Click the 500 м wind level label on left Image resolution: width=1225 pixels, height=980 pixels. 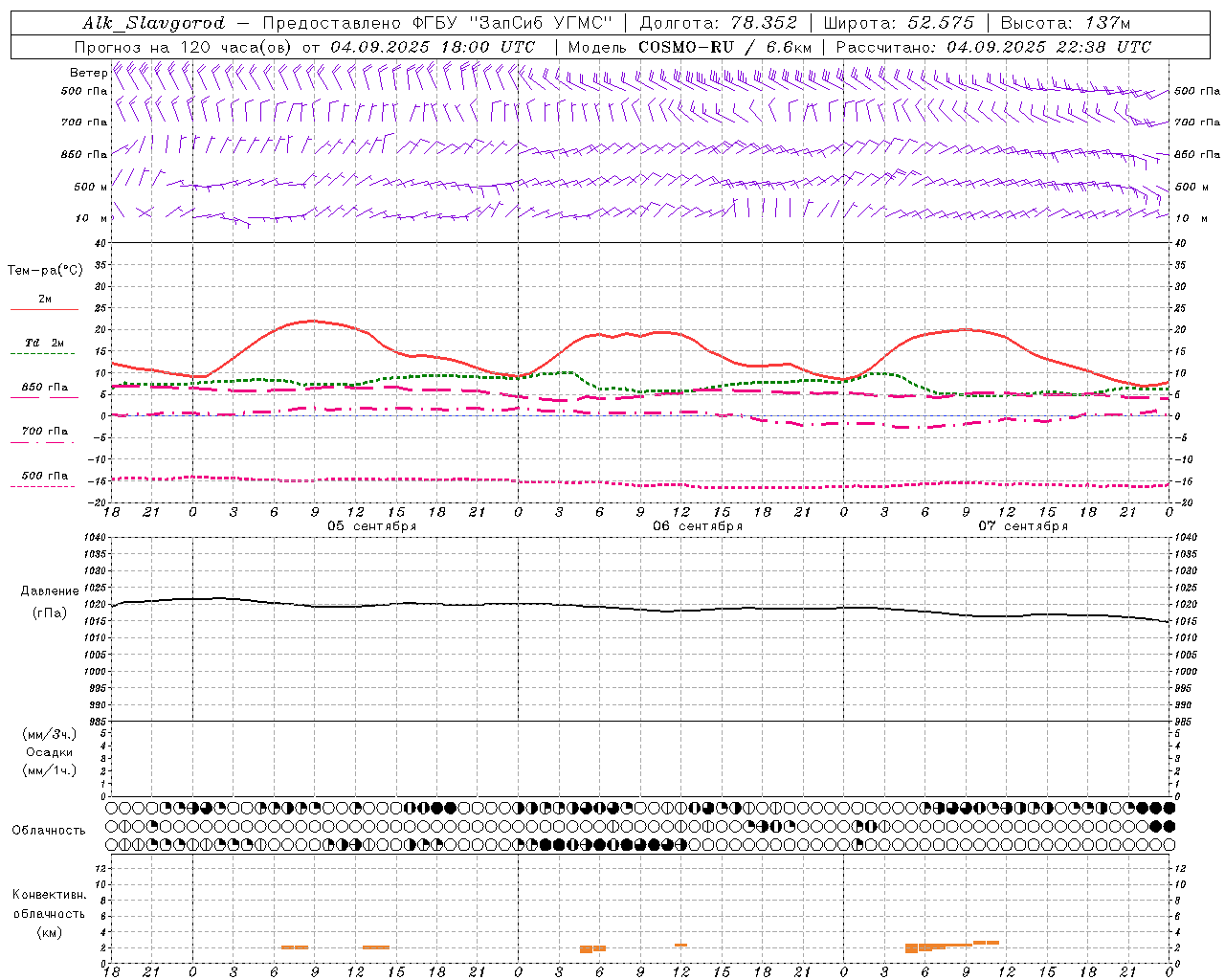[90, 187]
